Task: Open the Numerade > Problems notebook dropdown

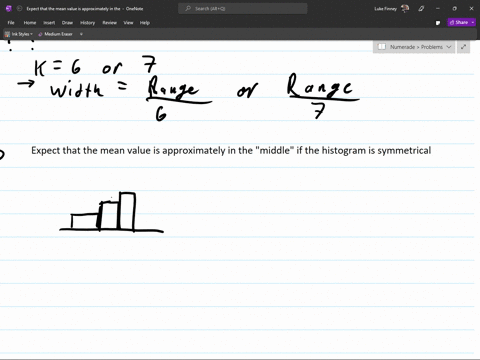Action: coord(414,47)
